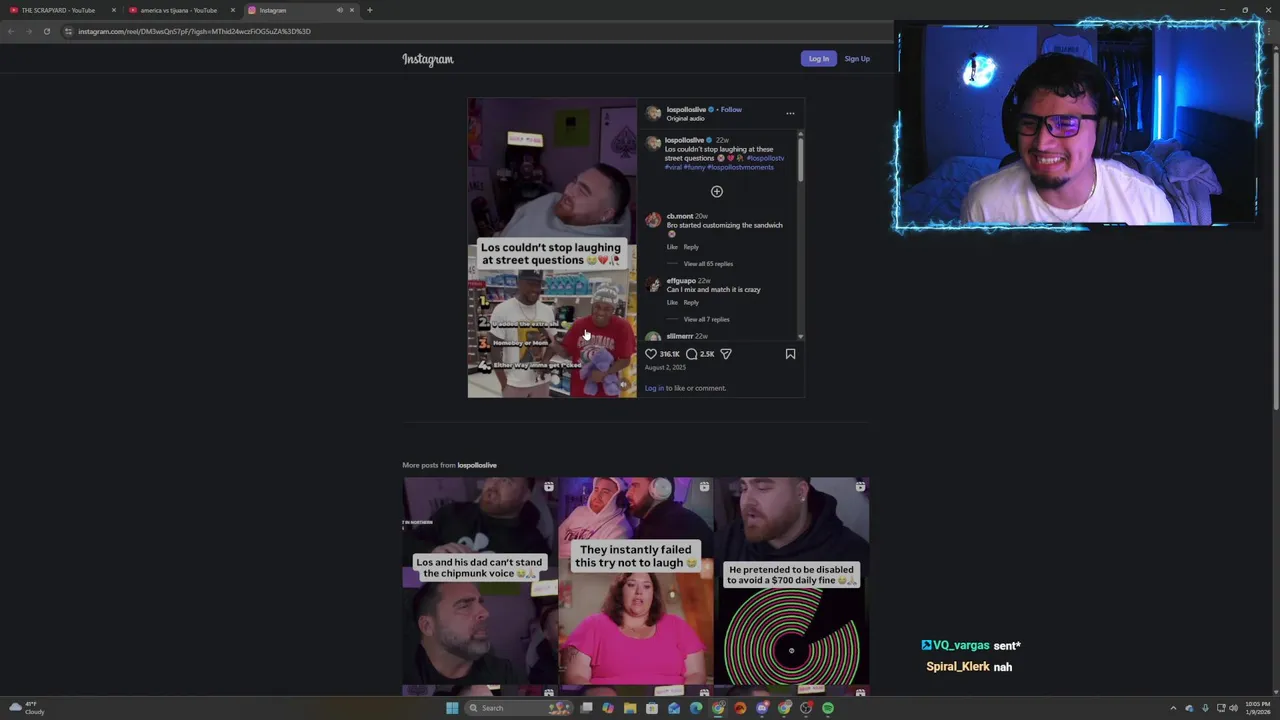Open clock and date in taskbar
This screenshot has width=1280, height=720.
1257,708
